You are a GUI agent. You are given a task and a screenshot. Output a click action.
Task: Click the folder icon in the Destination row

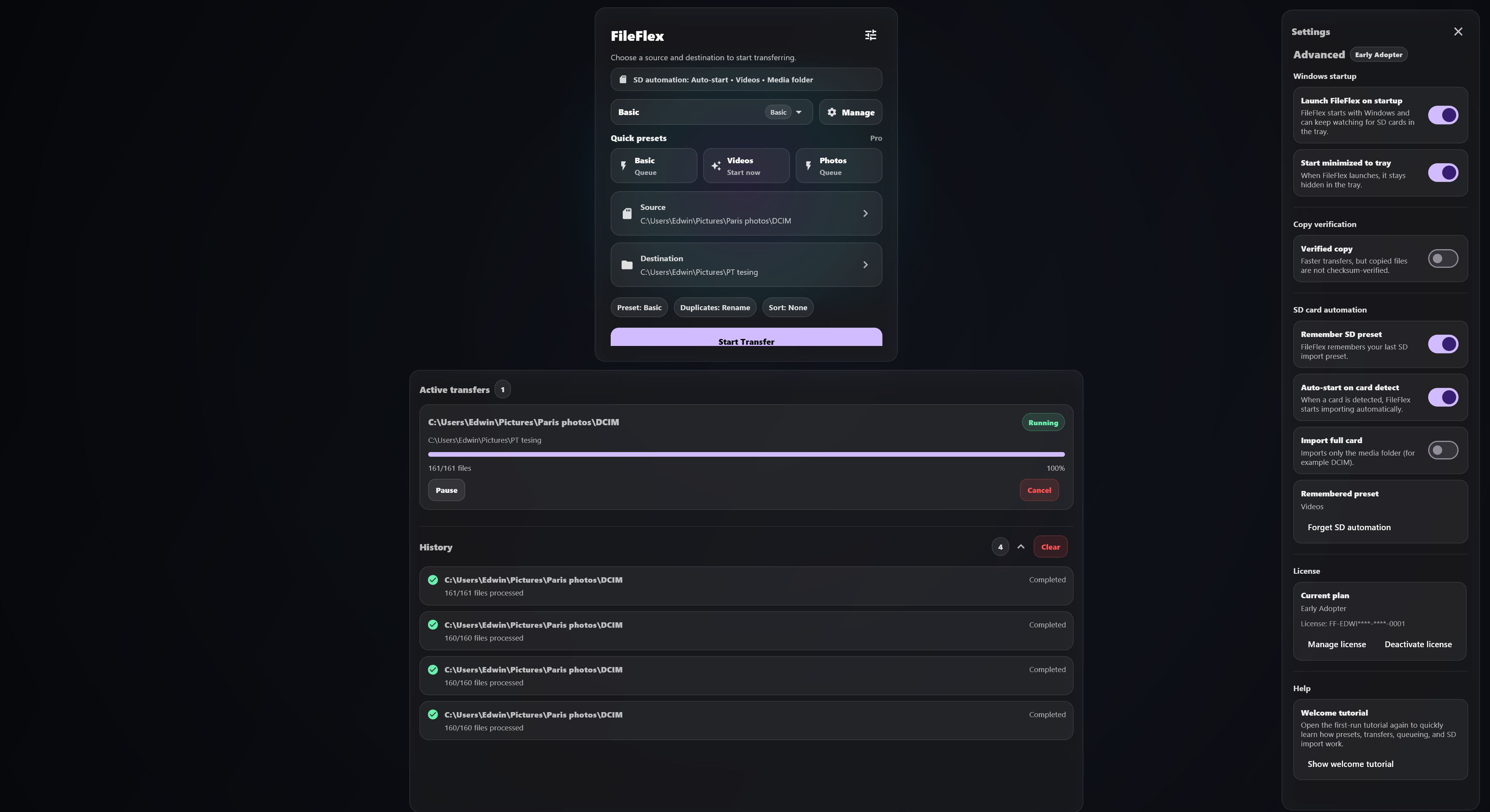(627, 264)
